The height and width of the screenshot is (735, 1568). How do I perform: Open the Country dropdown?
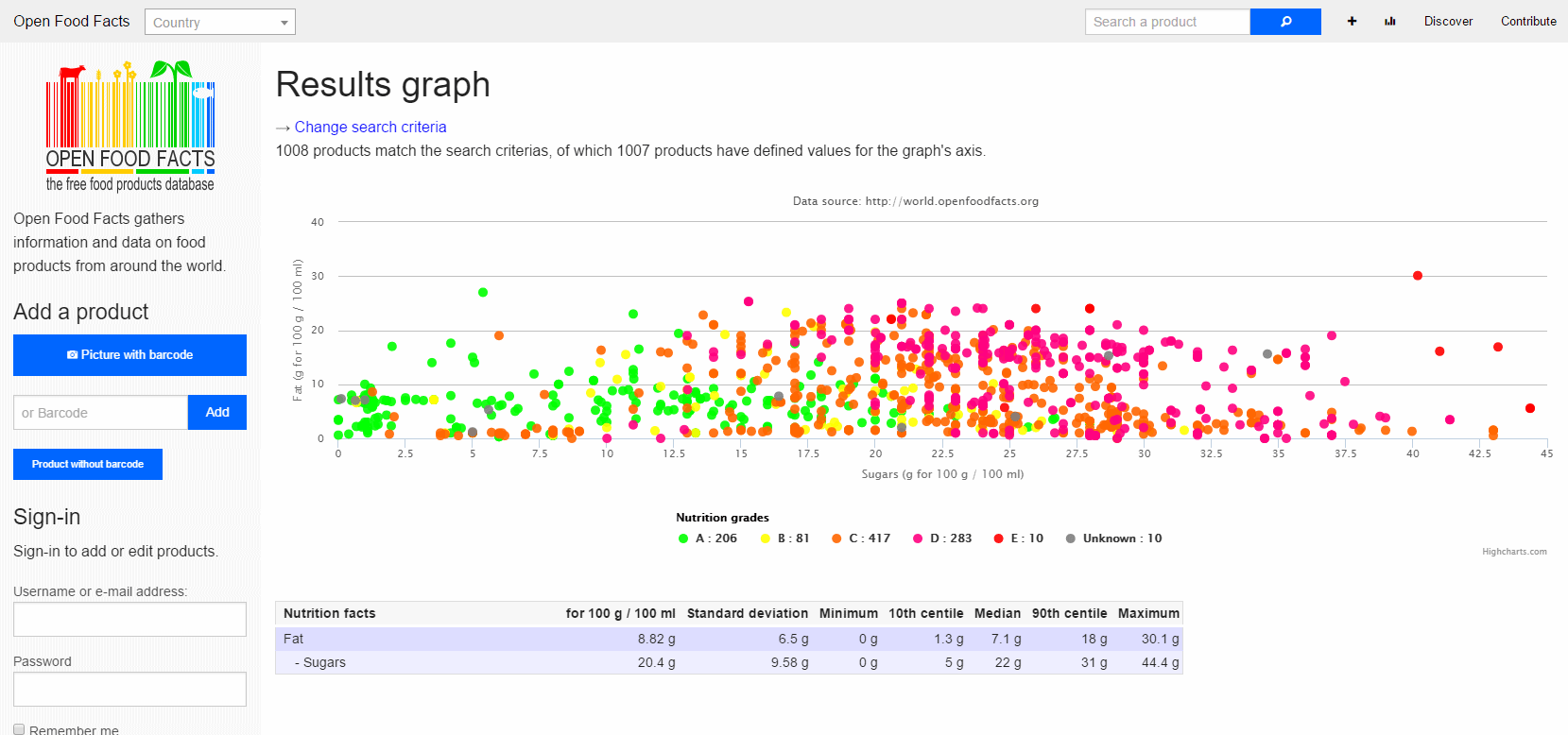(x=219, y=23)
